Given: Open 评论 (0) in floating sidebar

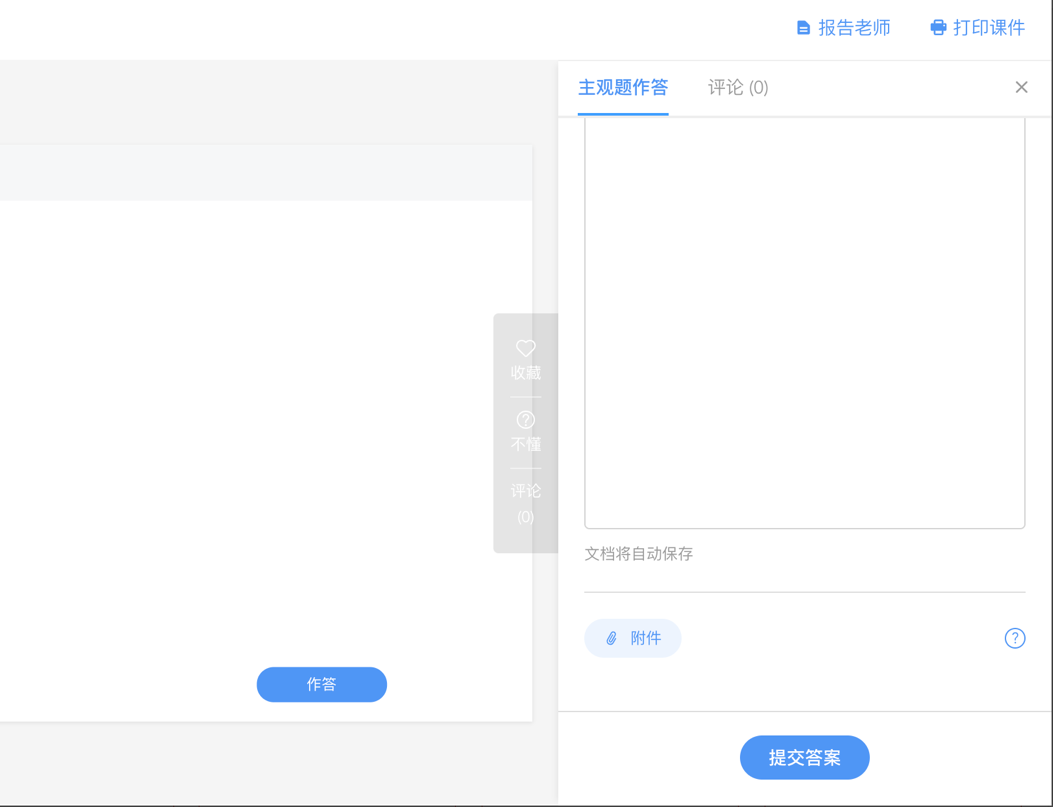Looking at the screenshot, I should (x=525, y=504).
